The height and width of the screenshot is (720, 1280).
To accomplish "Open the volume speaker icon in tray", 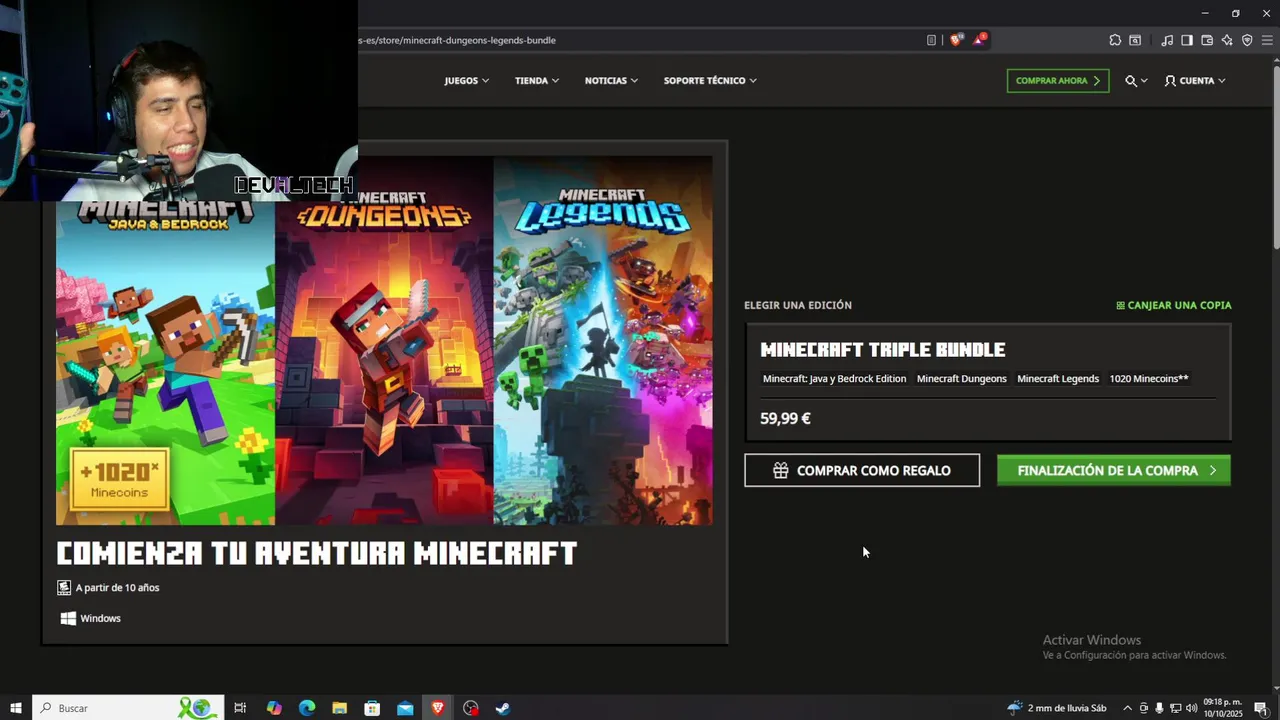I will (1191, 708).
